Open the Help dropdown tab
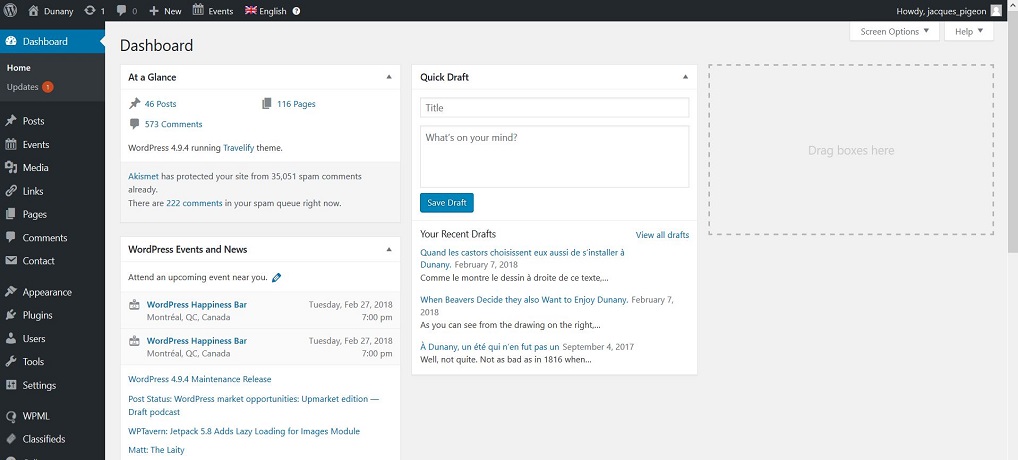 968,32
